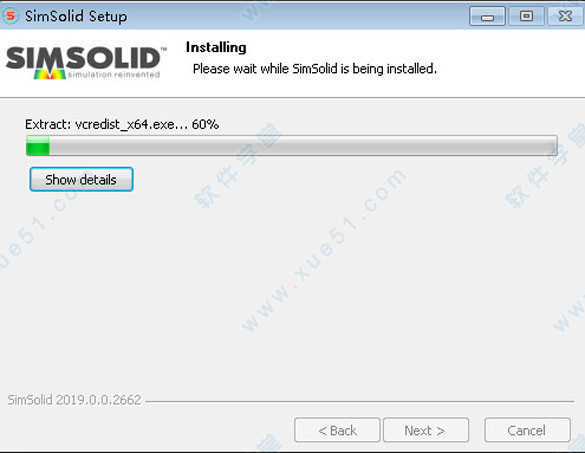
Task: Minimize the SimSolid Setup window
Action: click(487, 16)
